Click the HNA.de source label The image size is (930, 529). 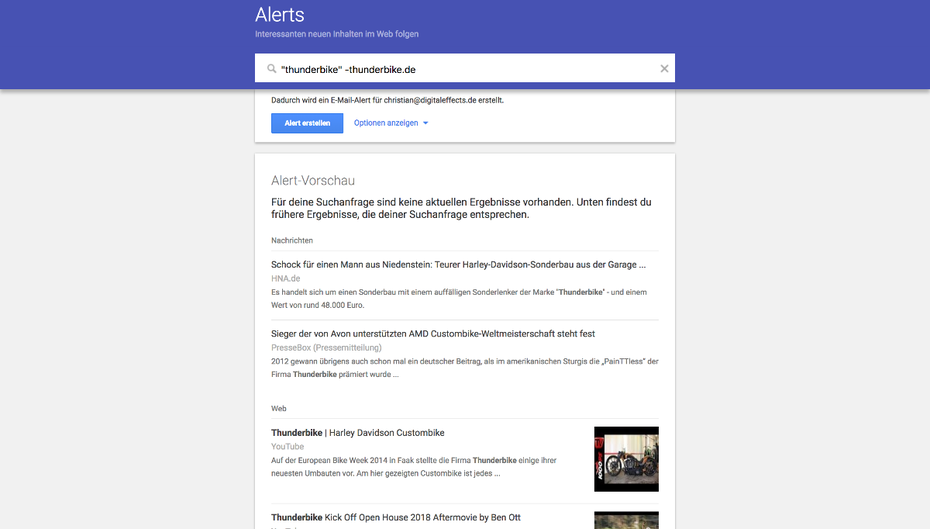(285, 278)
